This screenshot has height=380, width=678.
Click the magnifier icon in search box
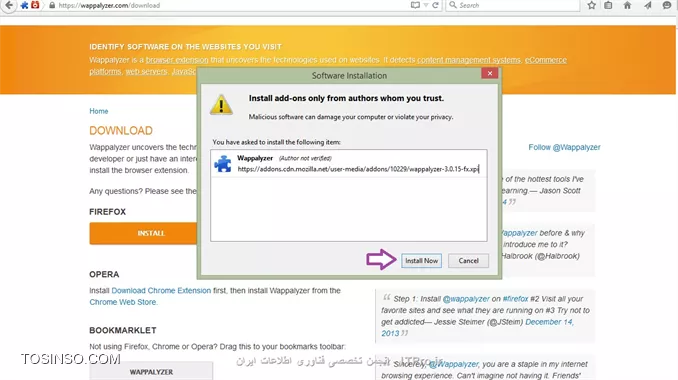point(453,5)
